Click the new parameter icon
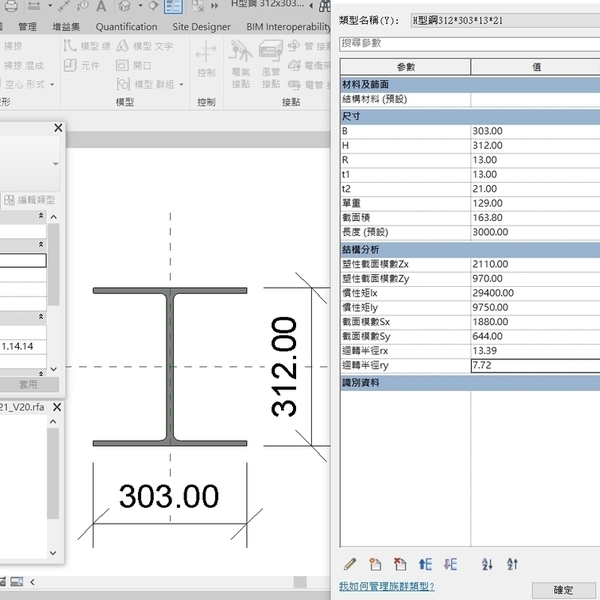Screen dimensions: 600x600 (375, 564)
